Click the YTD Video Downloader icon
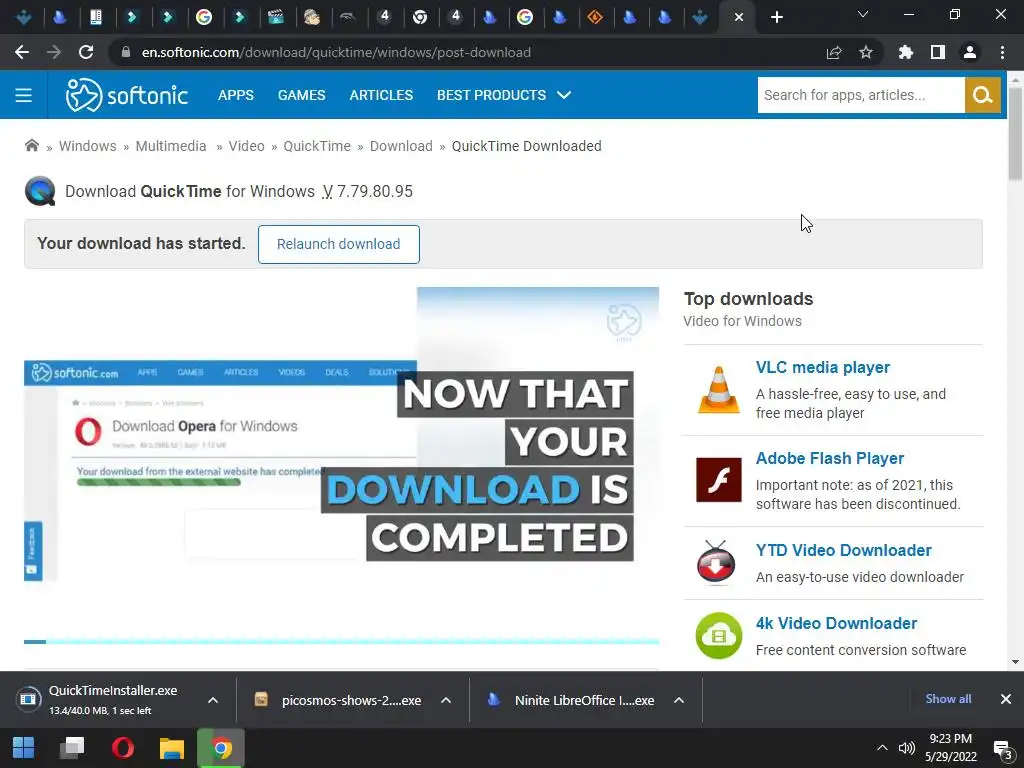This screenshot has width=1024, height=768. click(716, 562)
